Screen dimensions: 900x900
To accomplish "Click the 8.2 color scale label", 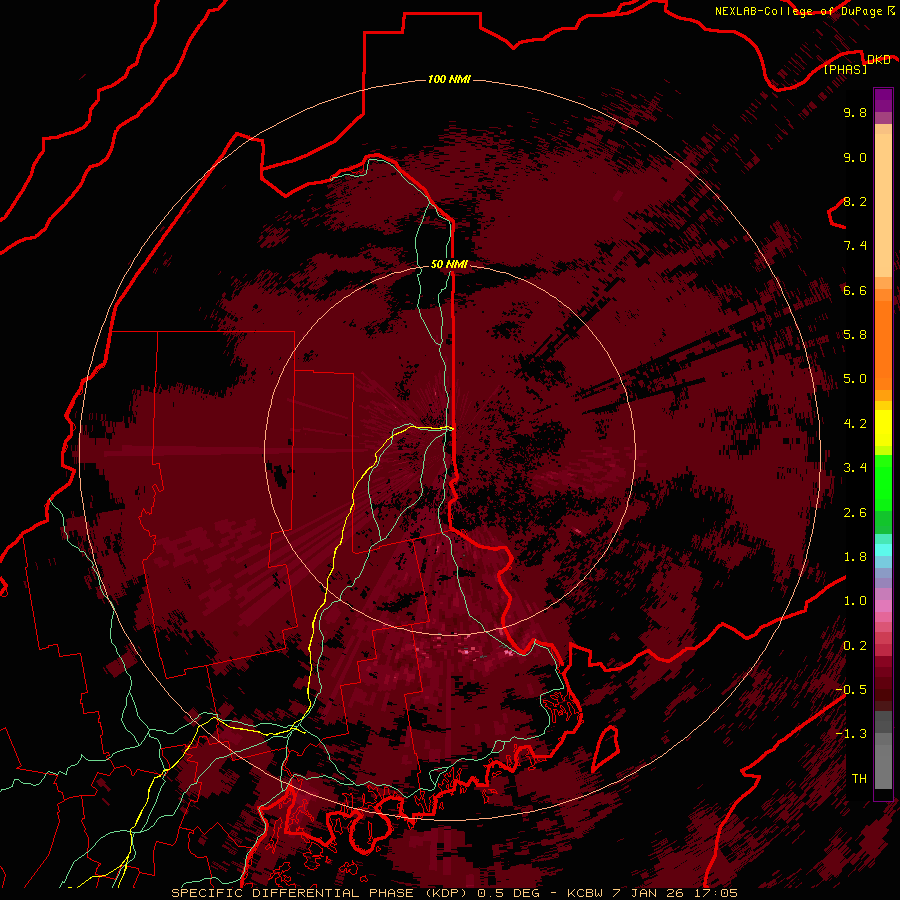I will pos(855,201).
